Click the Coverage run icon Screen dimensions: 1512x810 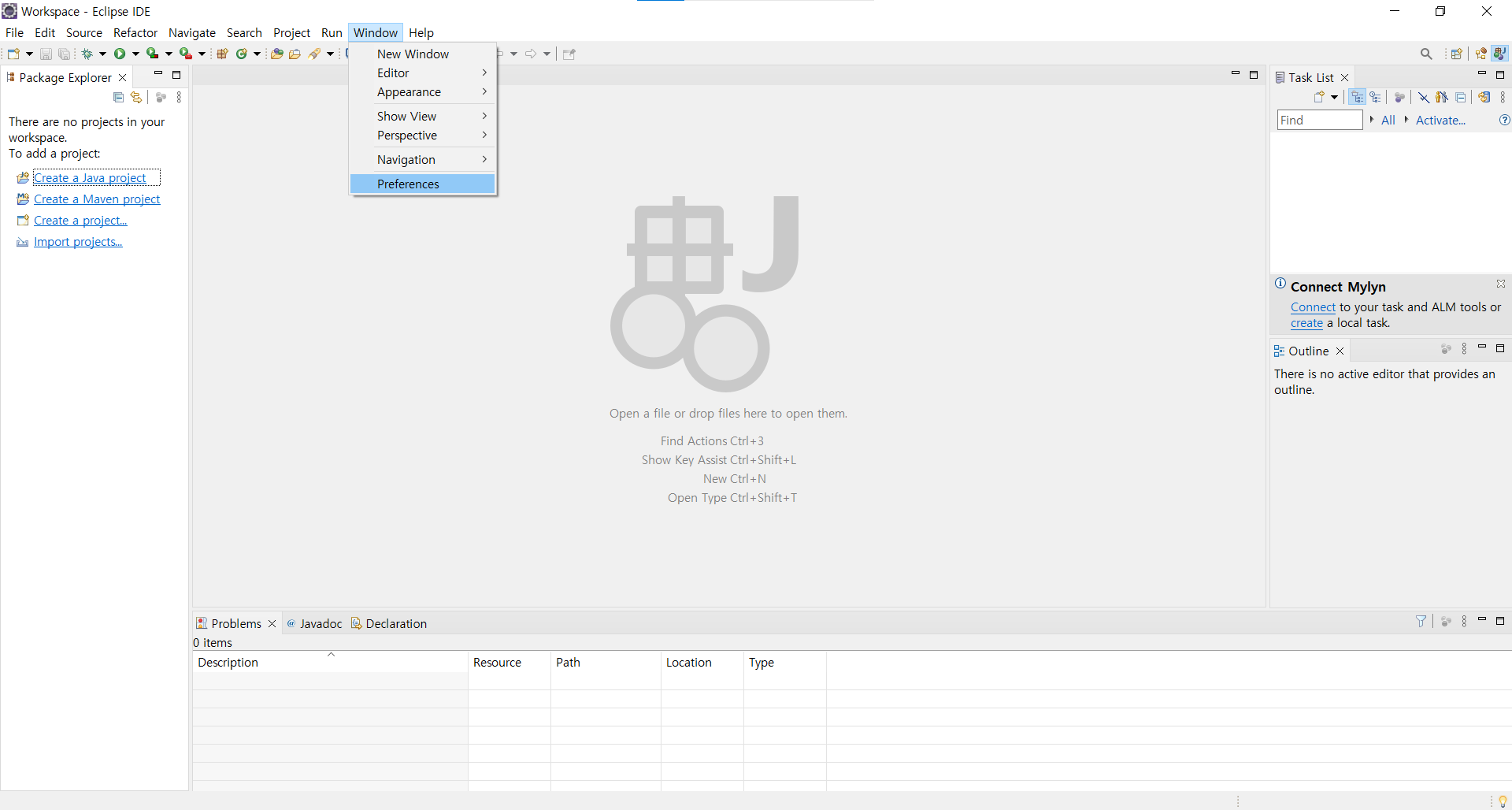click(x=153, y=54)
